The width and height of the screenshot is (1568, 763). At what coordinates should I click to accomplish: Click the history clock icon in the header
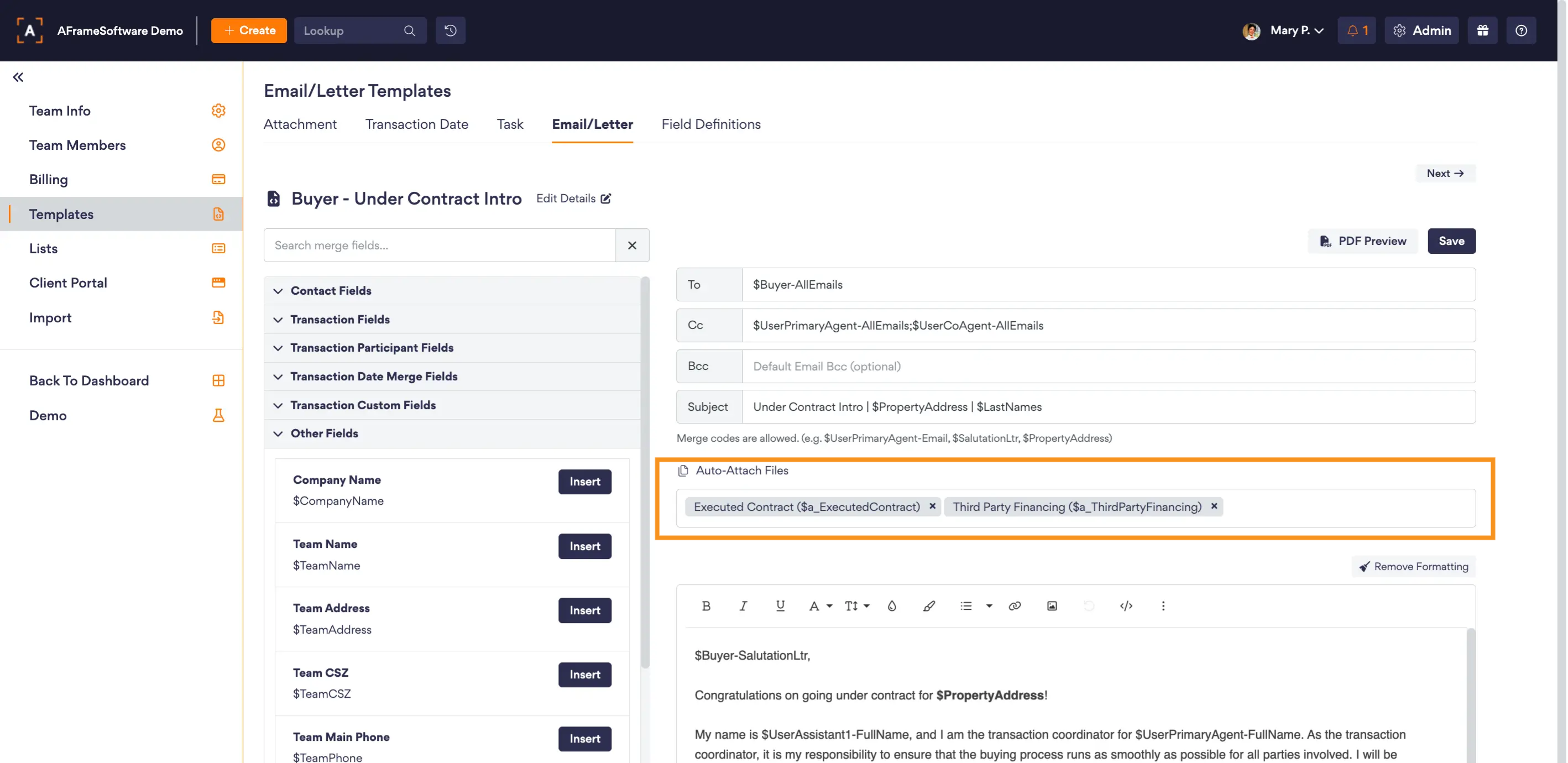coord(451,30)
